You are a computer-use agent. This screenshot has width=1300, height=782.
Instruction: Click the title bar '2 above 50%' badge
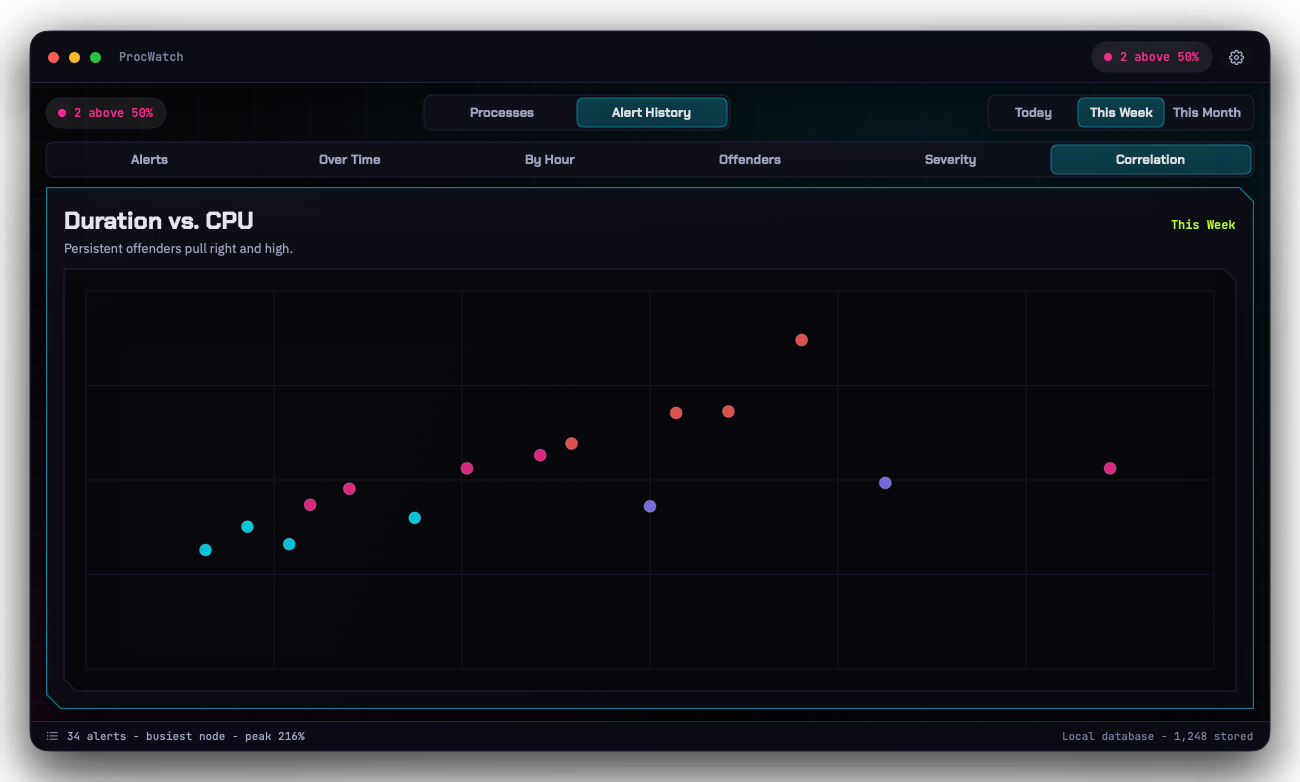(1151, 57)
